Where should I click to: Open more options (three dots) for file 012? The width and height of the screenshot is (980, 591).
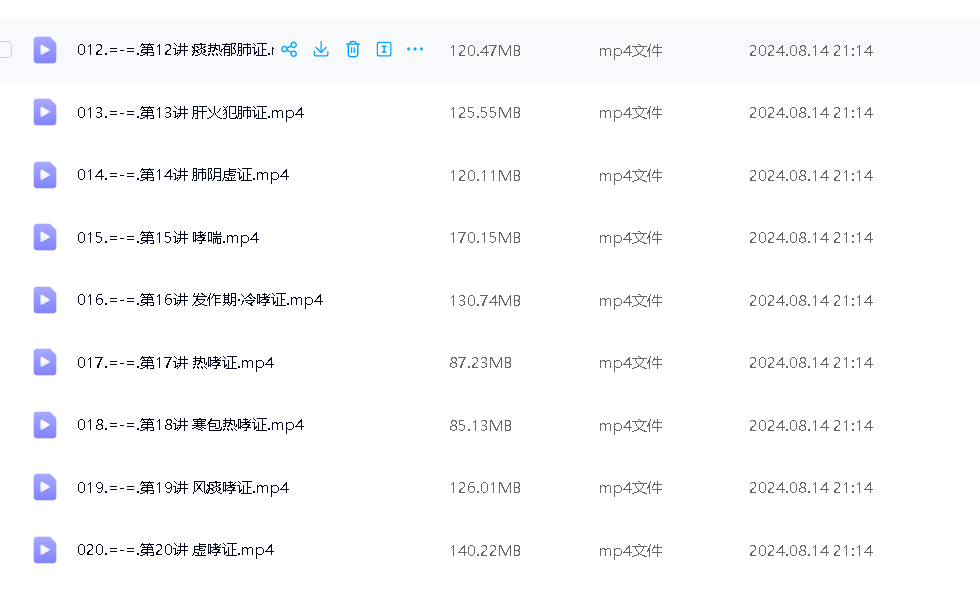416,49
